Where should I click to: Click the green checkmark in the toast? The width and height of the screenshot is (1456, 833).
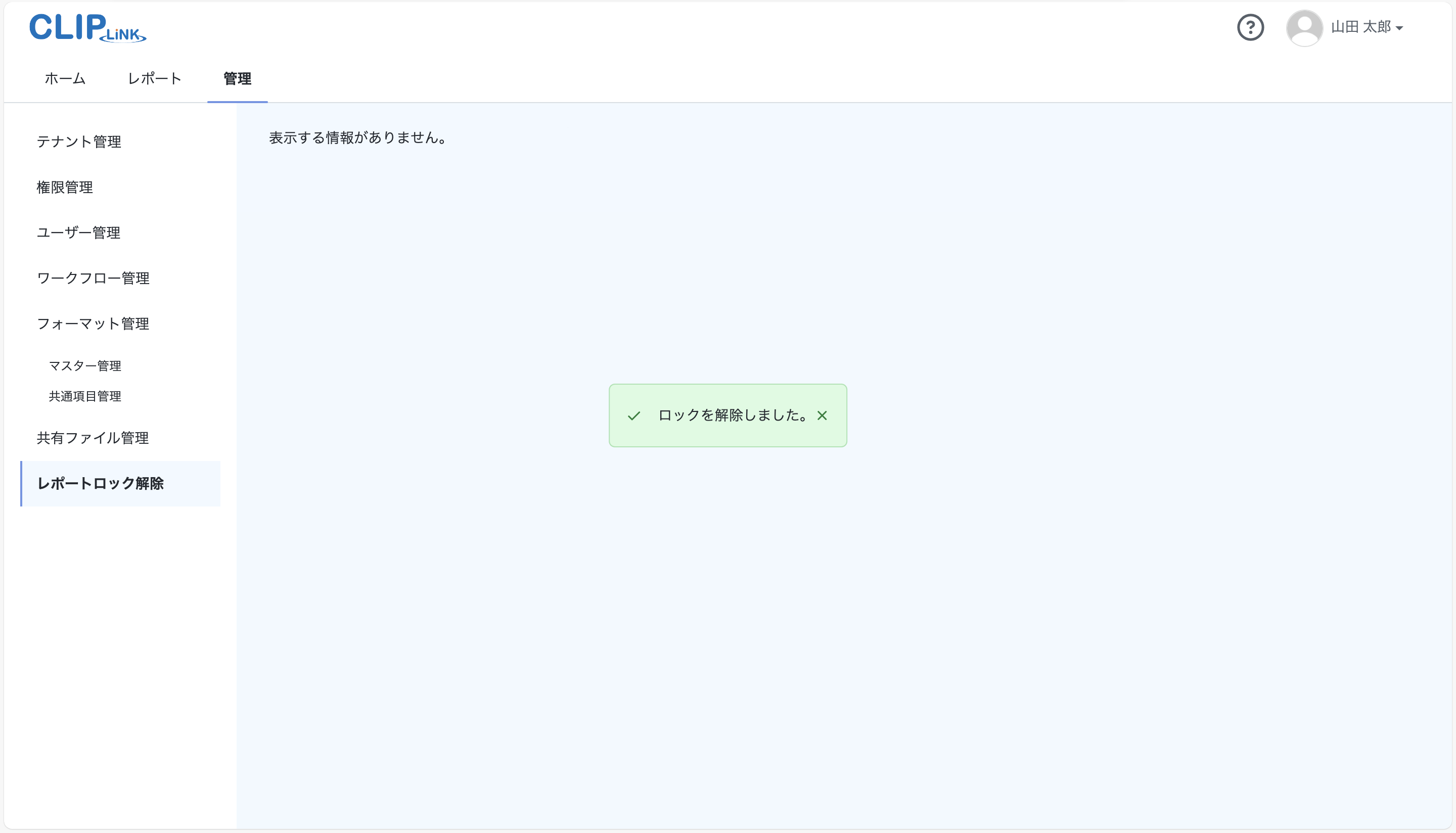(x=634, y=416)
